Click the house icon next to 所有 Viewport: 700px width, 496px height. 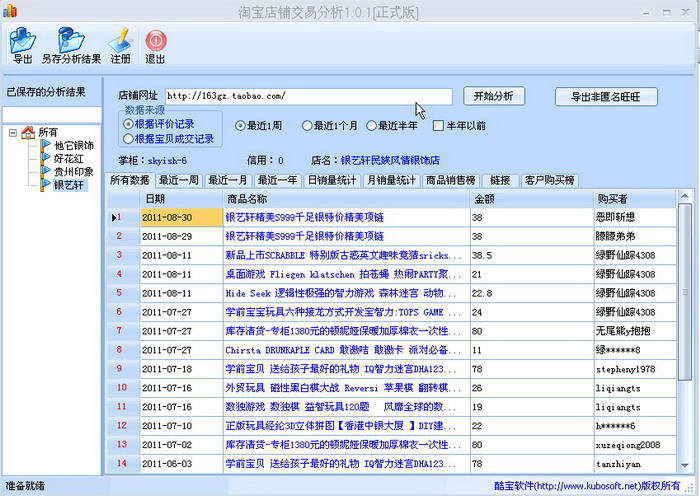(x=28, y=132)
